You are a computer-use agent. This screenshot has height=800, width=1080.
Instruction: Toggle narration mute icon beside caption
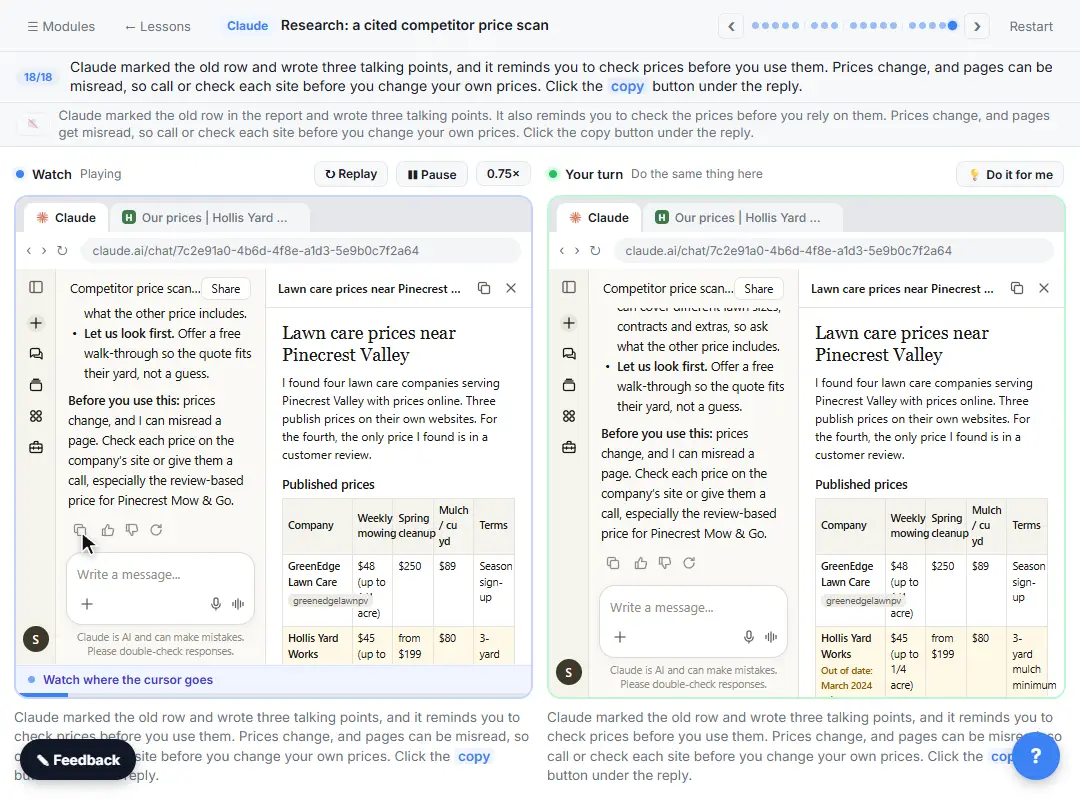[32, 124]
